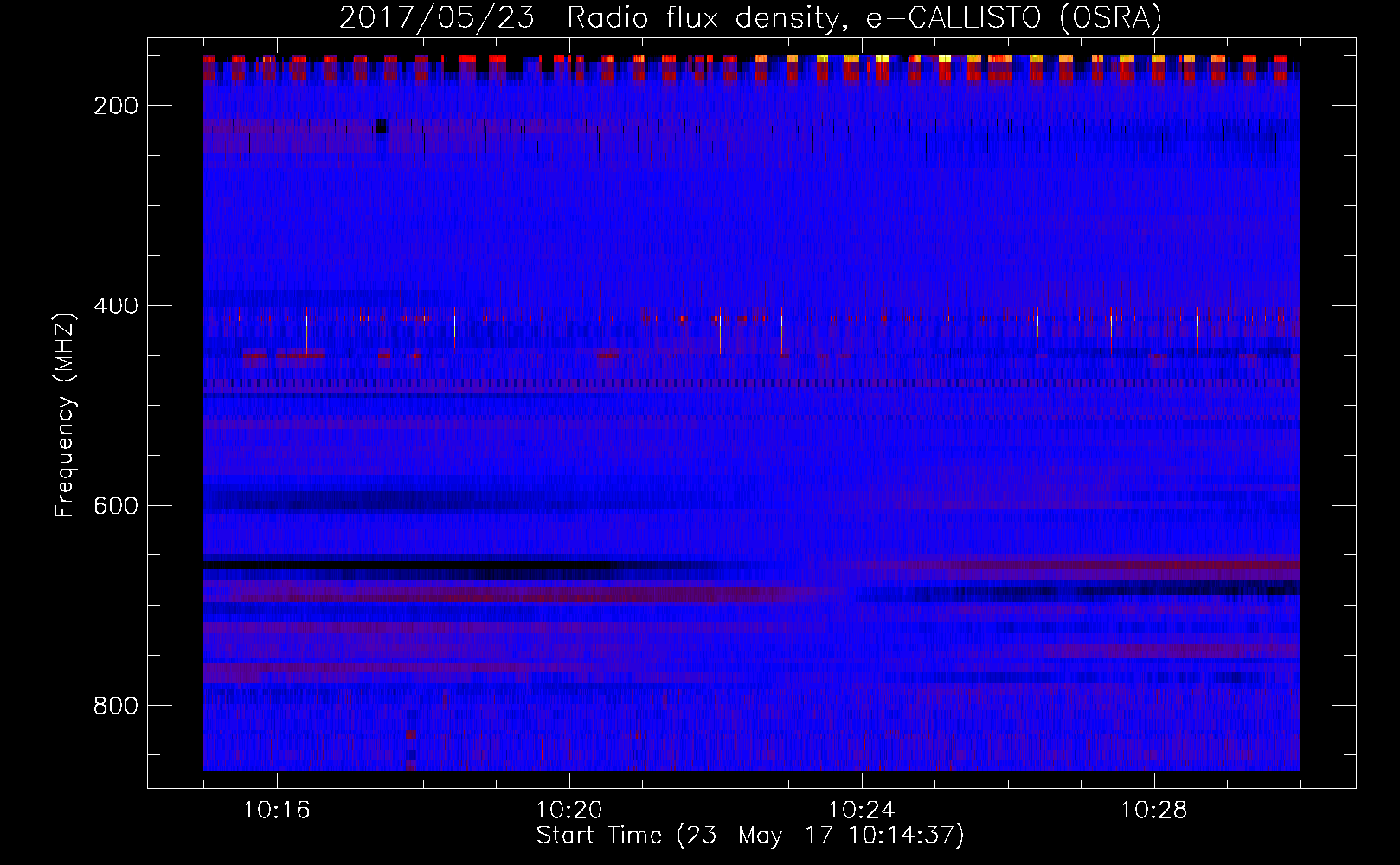
Task: Click the 'Start Time (23-May-17 10:14:37)' label
Action: (750, 836)
